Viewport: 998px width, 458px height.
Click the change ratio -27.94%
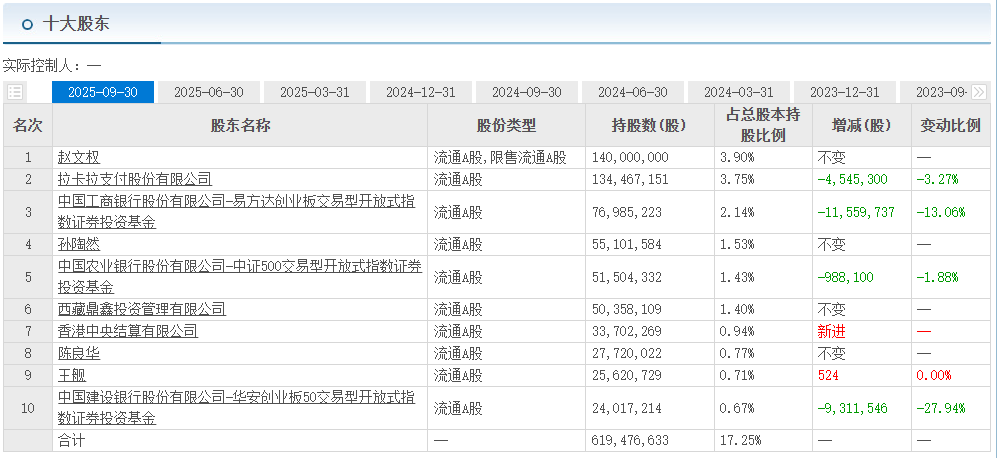coord(940,408)
